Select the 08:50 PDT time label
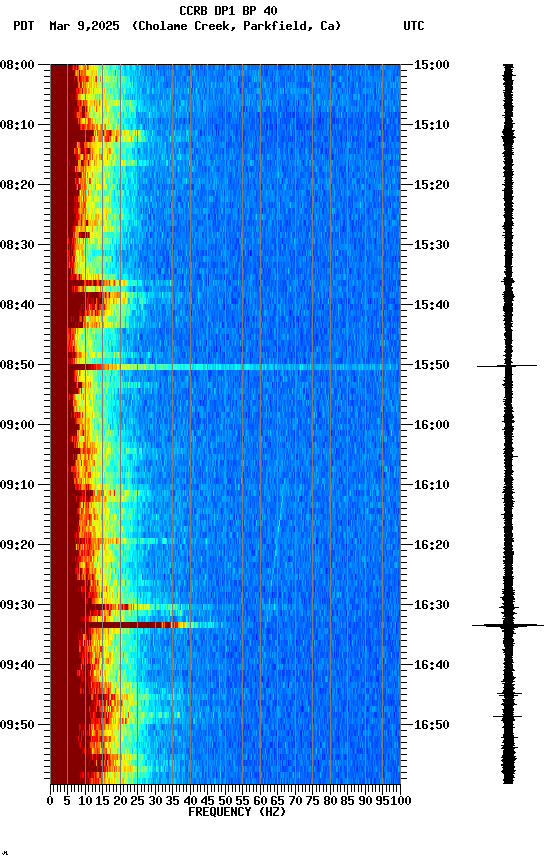The width and height of the screenshot is (552, 864). [x=17, y=365]
